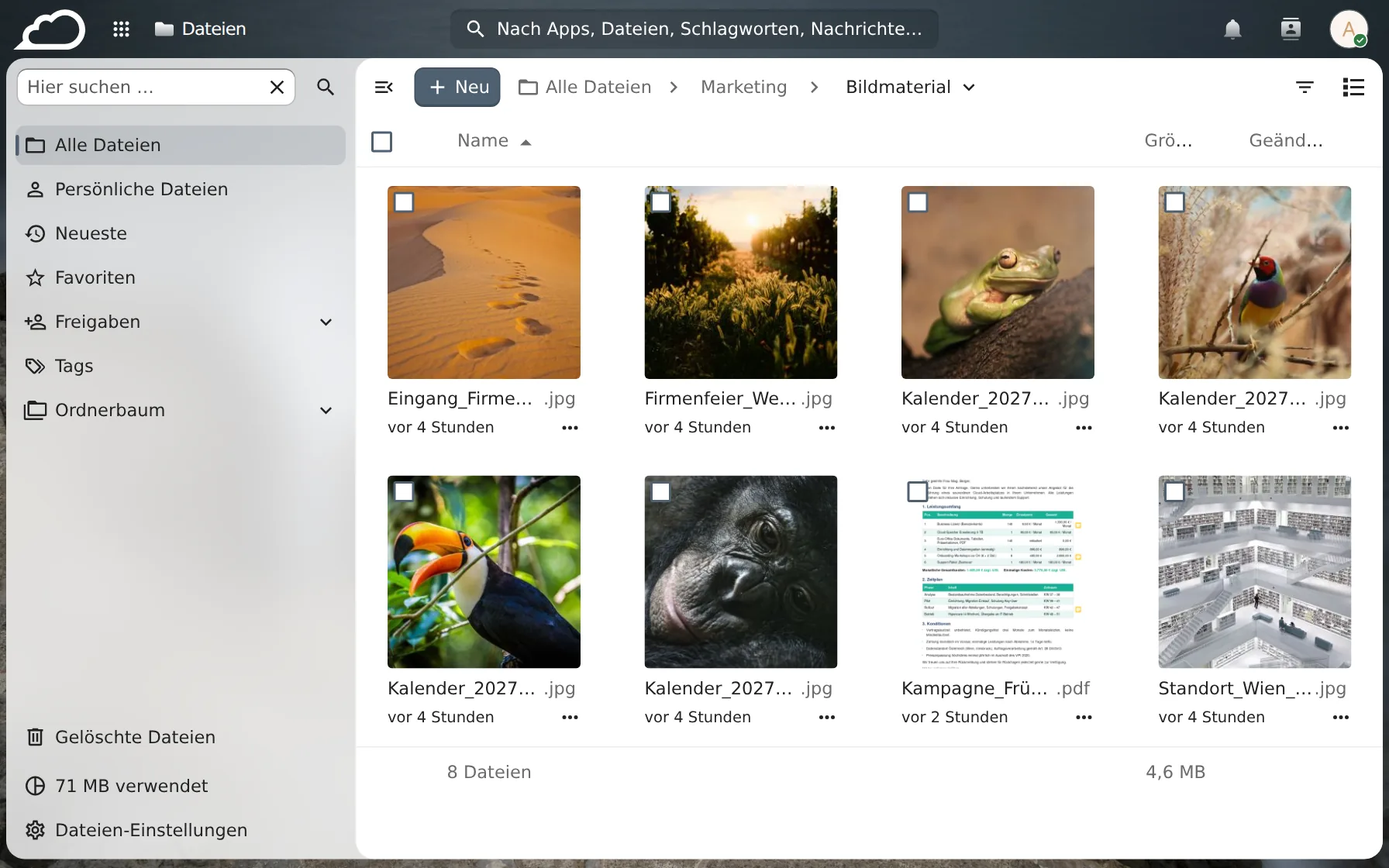Show Favoriten files

pyautogui.click(x=181, y=278)
